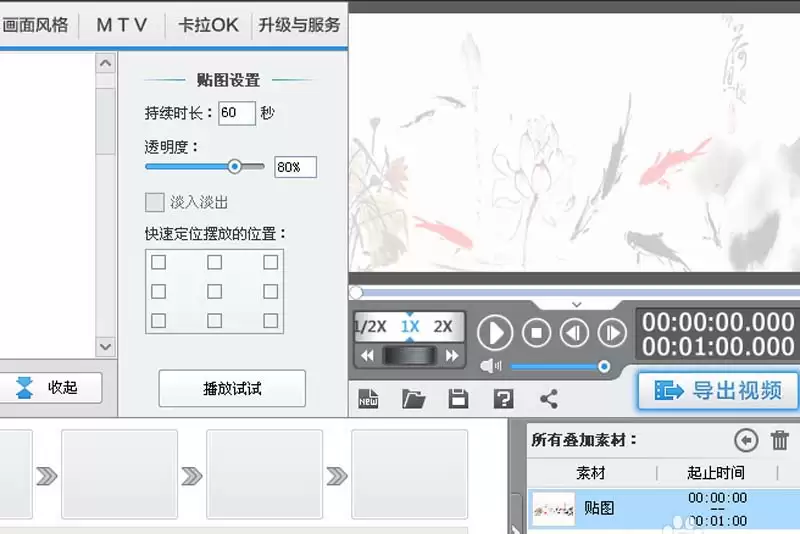Click the first transition chevron arrow

tap(47, 476)
